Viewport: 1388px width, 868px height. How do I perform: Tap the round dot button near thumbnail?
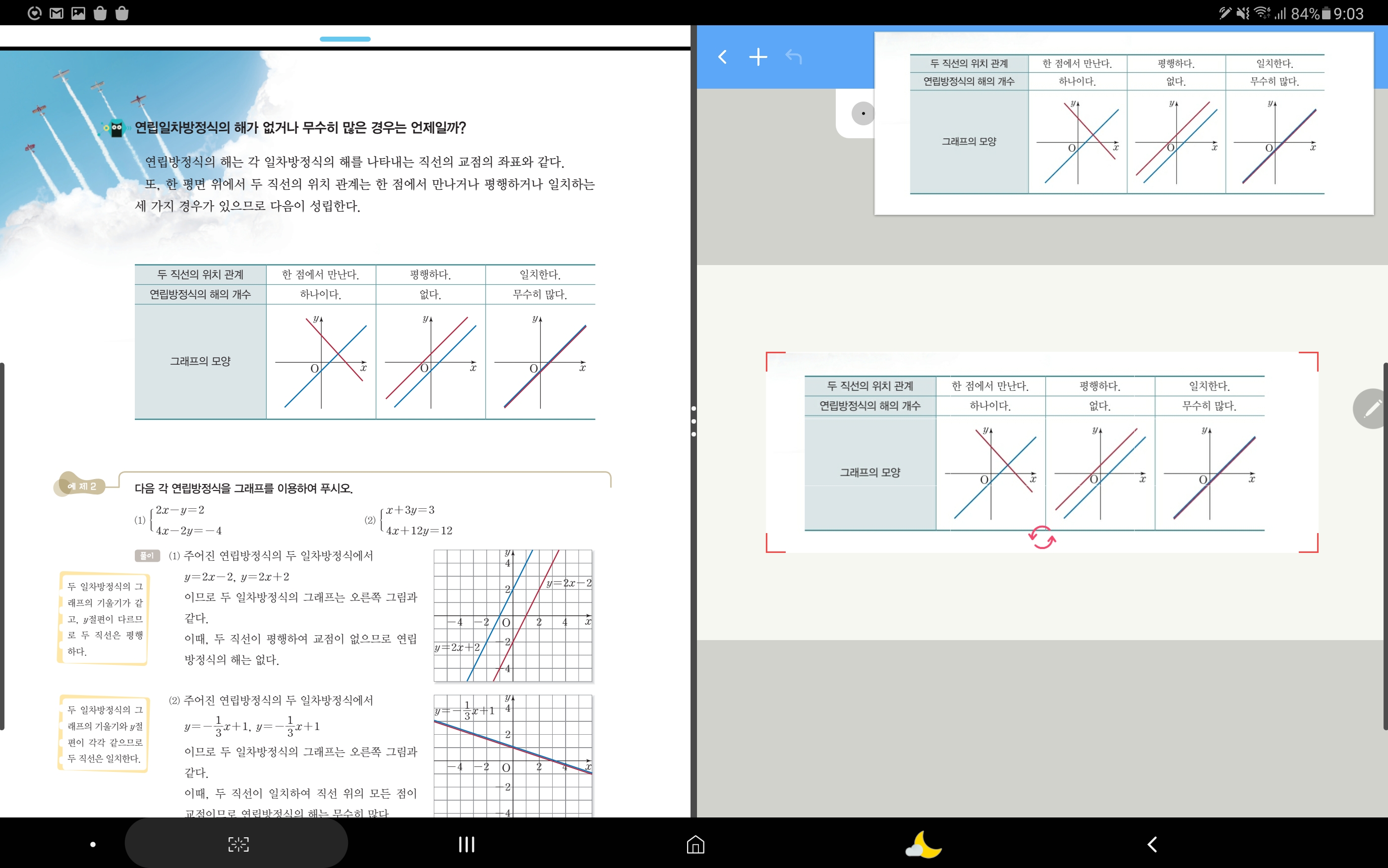(863, 113)
